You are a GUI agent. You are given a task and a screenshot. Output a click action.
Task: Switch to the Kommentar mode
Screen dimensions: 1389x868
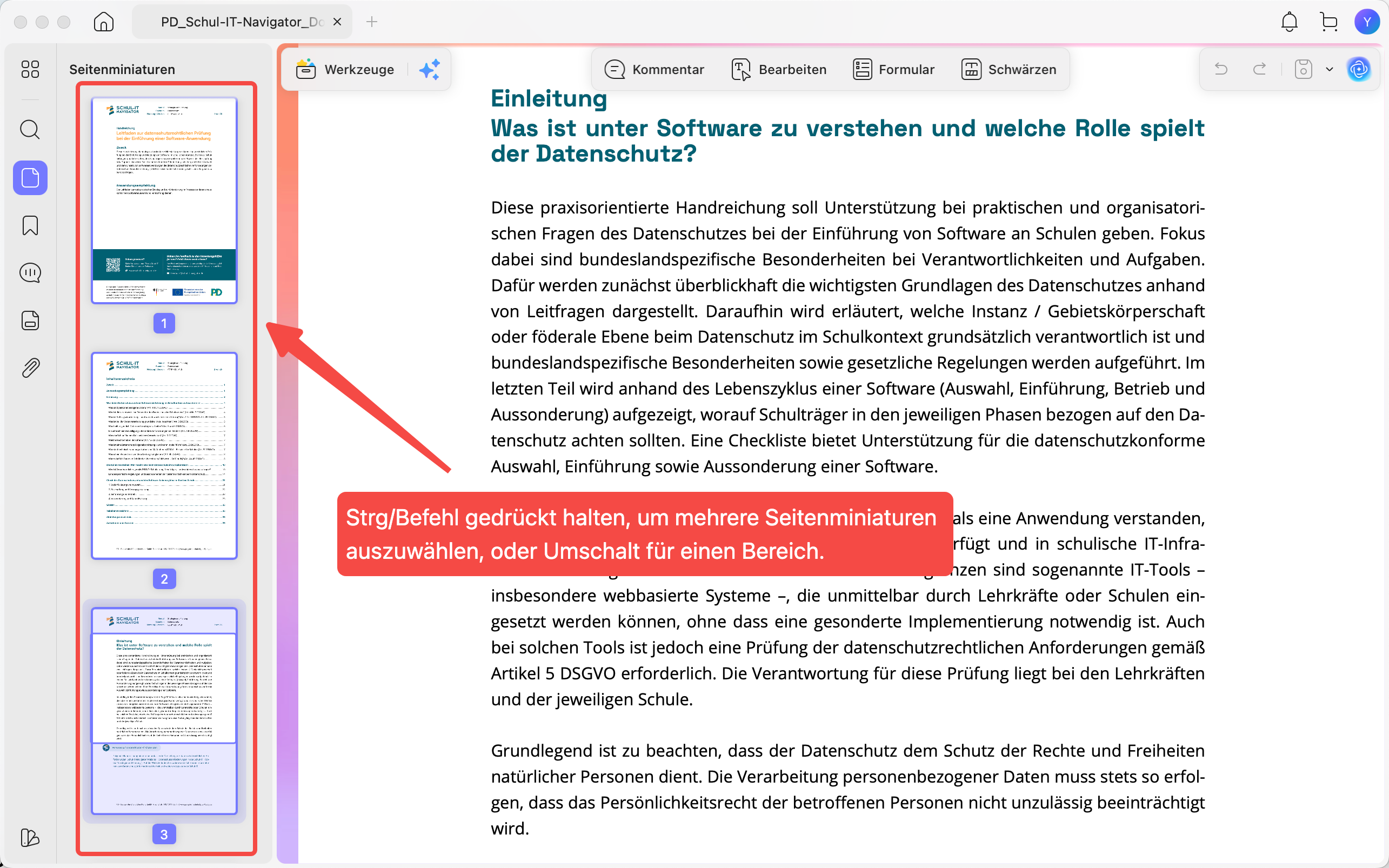[x=654, y=70]
